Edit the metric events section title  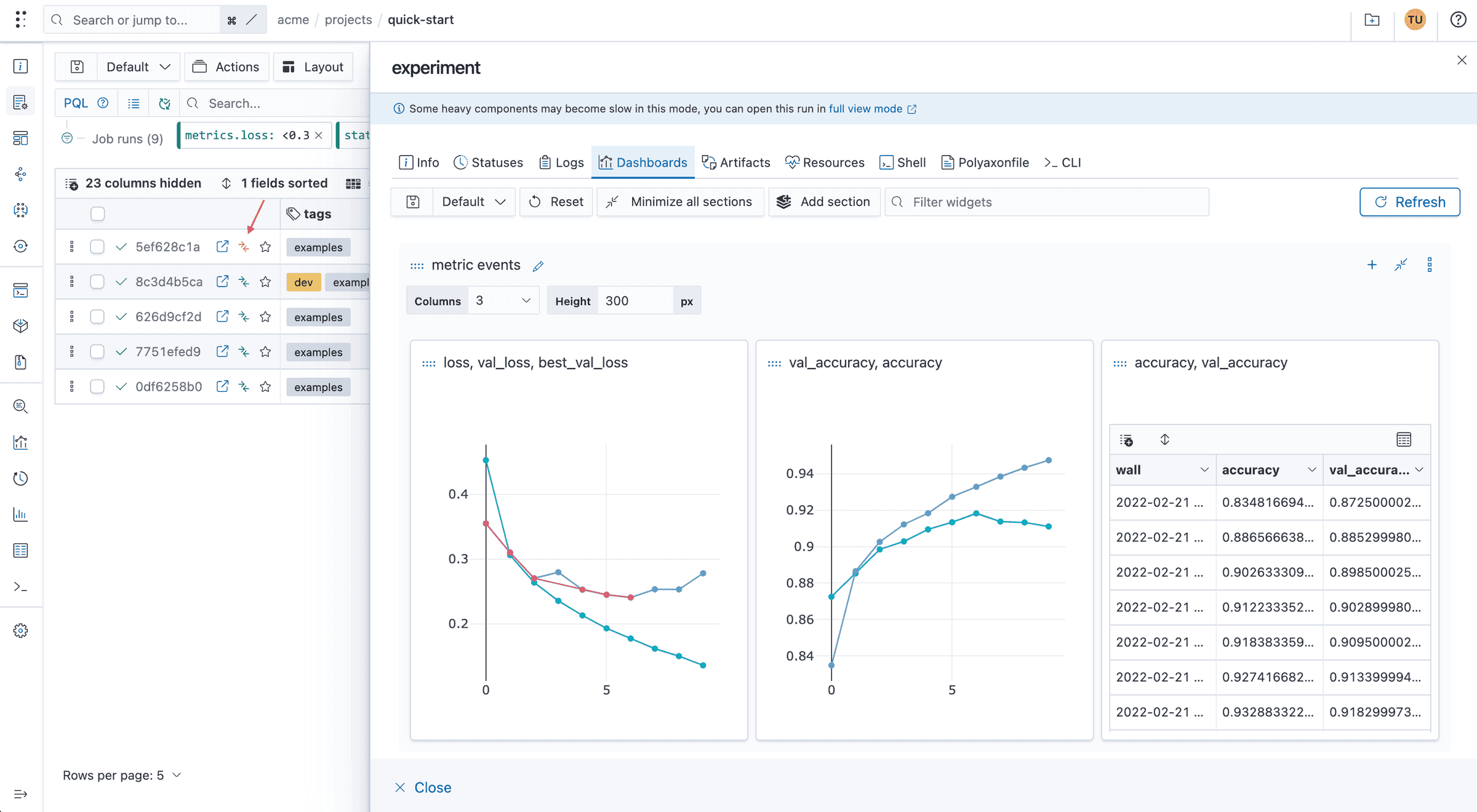(x=538, y=265)
